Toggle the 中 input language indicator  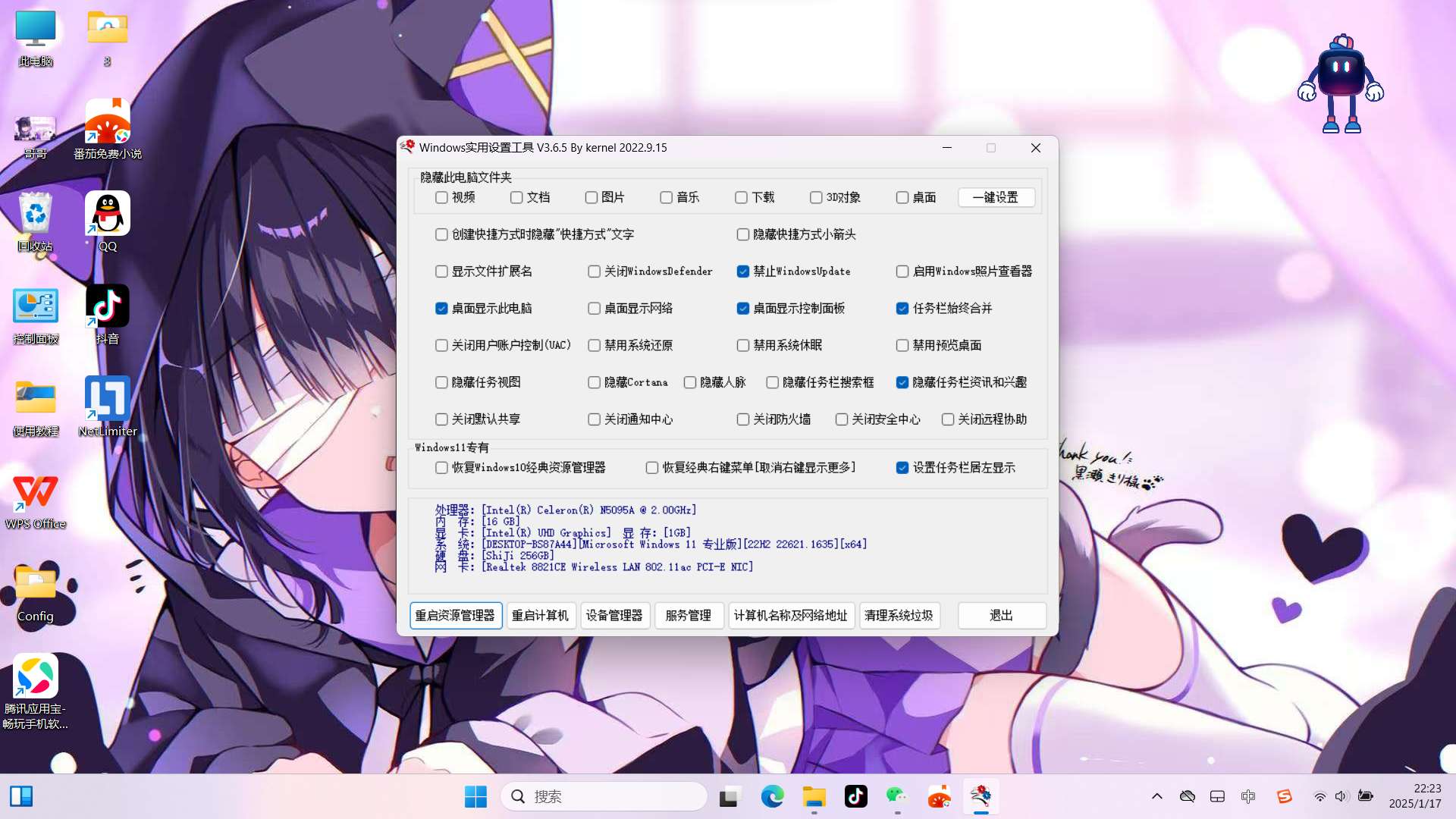click(1248, 796)
